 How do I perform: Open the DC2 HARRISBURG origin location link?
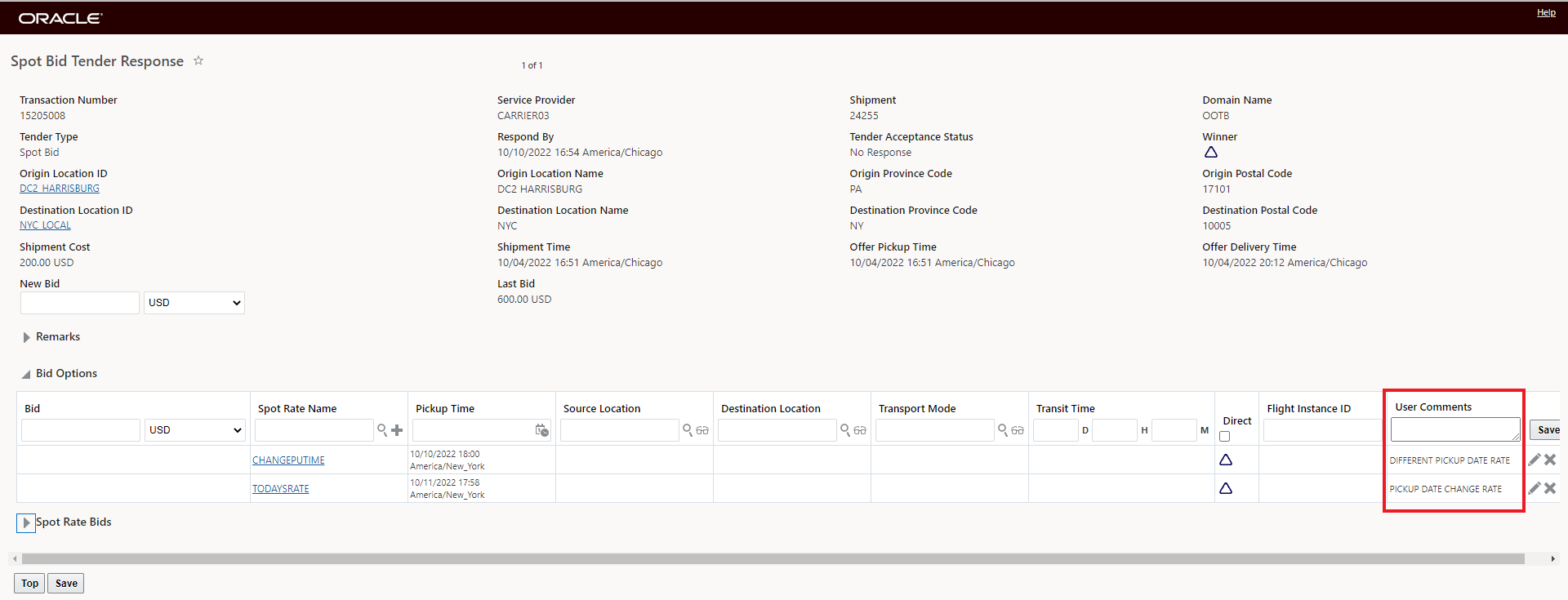tap(60, 189)
